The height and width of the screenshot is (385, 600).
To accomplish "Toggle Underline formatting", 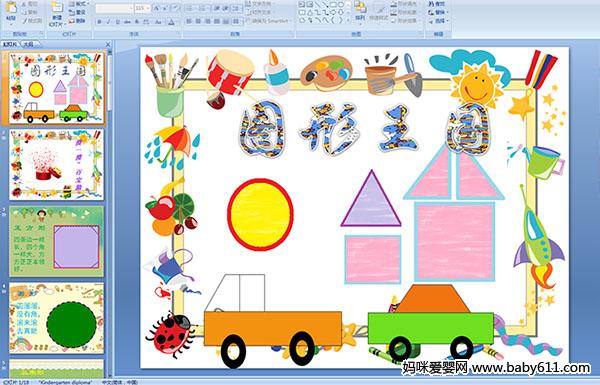I will [x=117, y=22].
